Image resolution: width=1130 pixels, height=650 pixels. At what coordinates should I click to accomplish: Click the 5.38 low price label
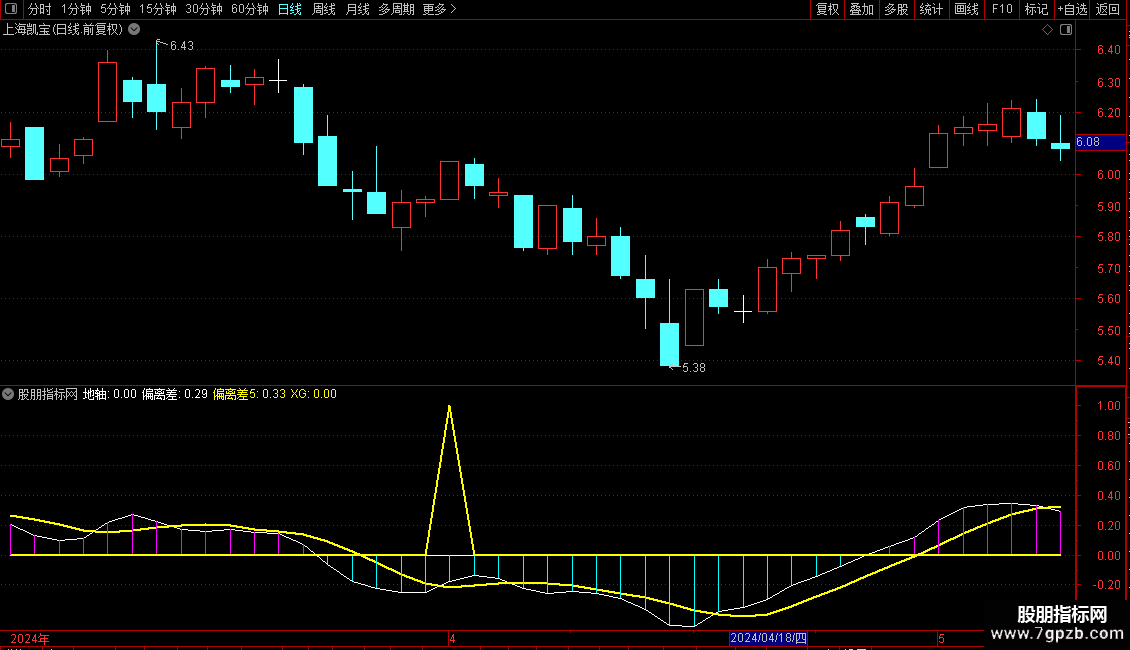point(694,368)
